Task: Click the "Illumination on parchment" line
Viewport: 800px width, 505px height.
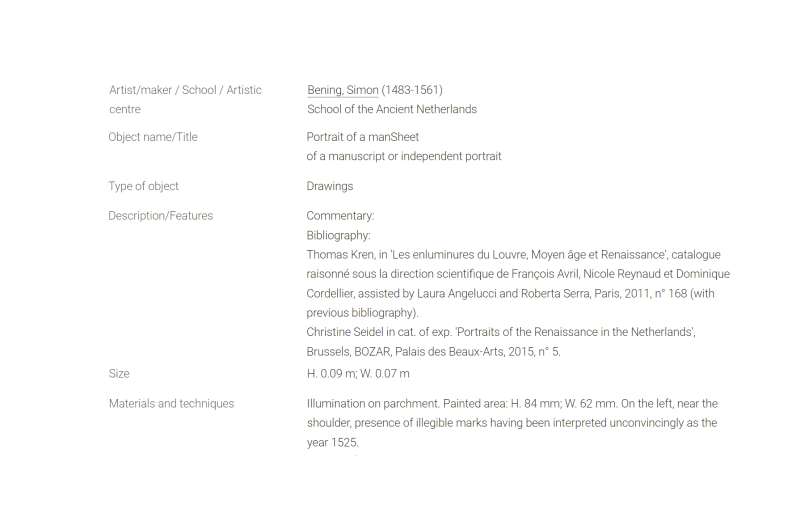Action: pyautogui.click(x=512, y=404)
